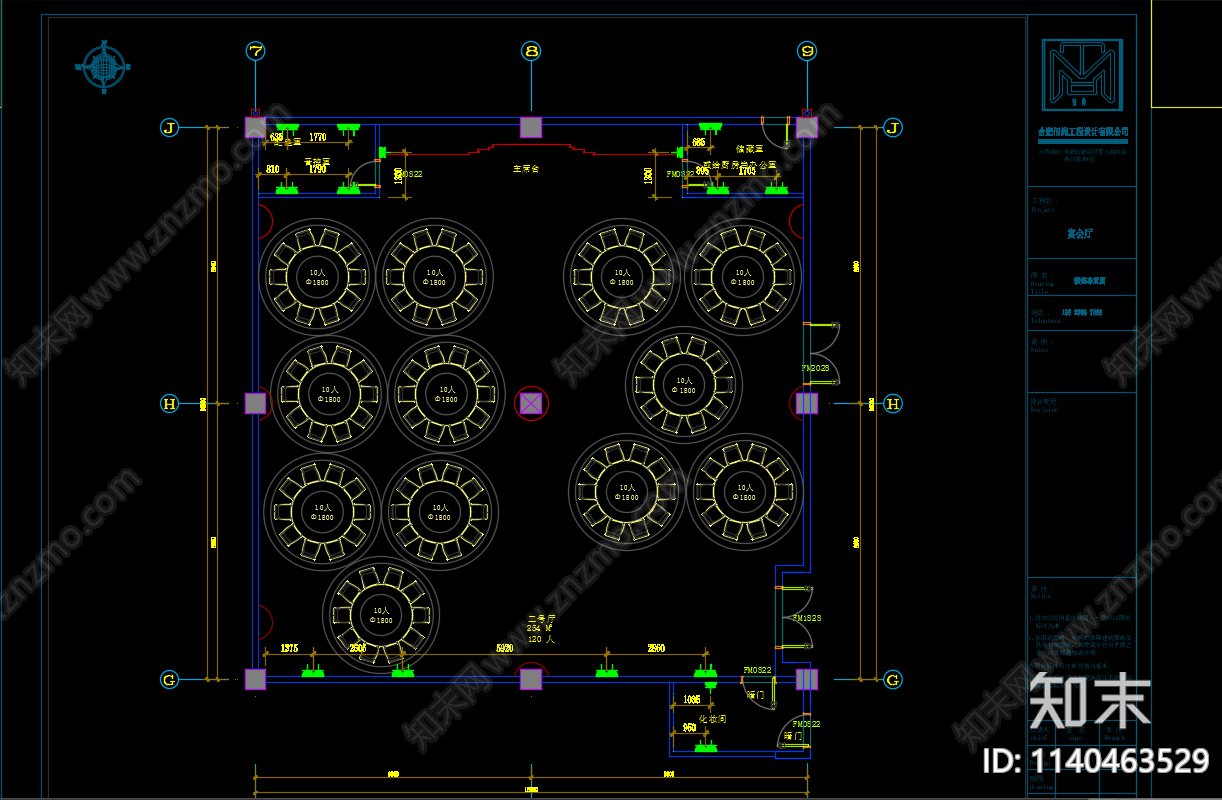Click the Project label in title block

[1042, 211]
